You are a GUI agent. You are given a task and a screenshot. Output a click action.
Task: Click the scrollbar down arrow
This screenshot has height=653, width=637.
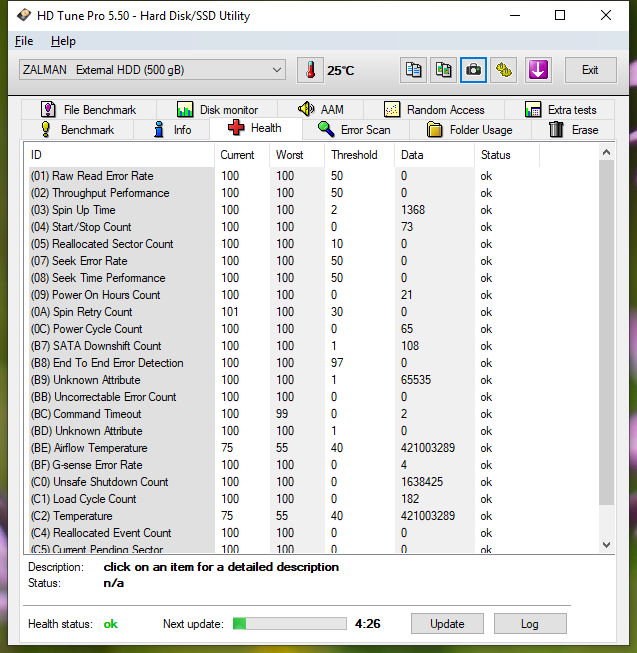coord(607,545)
